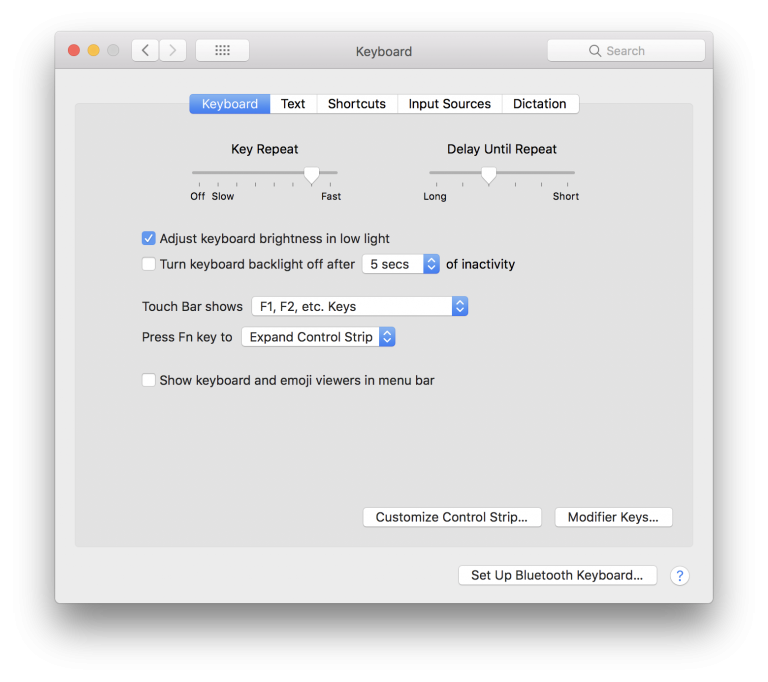Select the Keyboard tab

pos(230,104)
